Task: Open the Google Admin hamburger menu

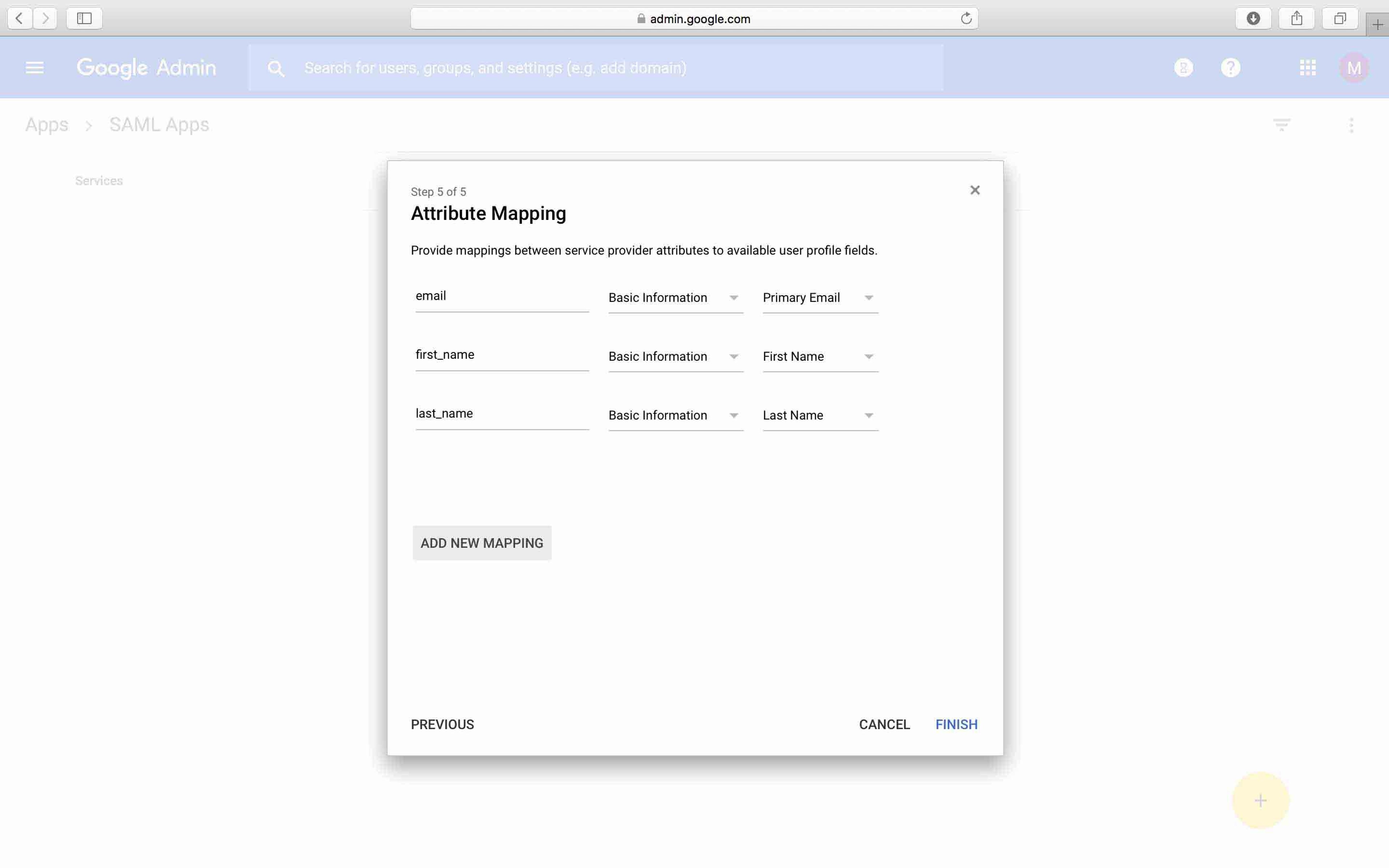Action: tap(34, 68)
